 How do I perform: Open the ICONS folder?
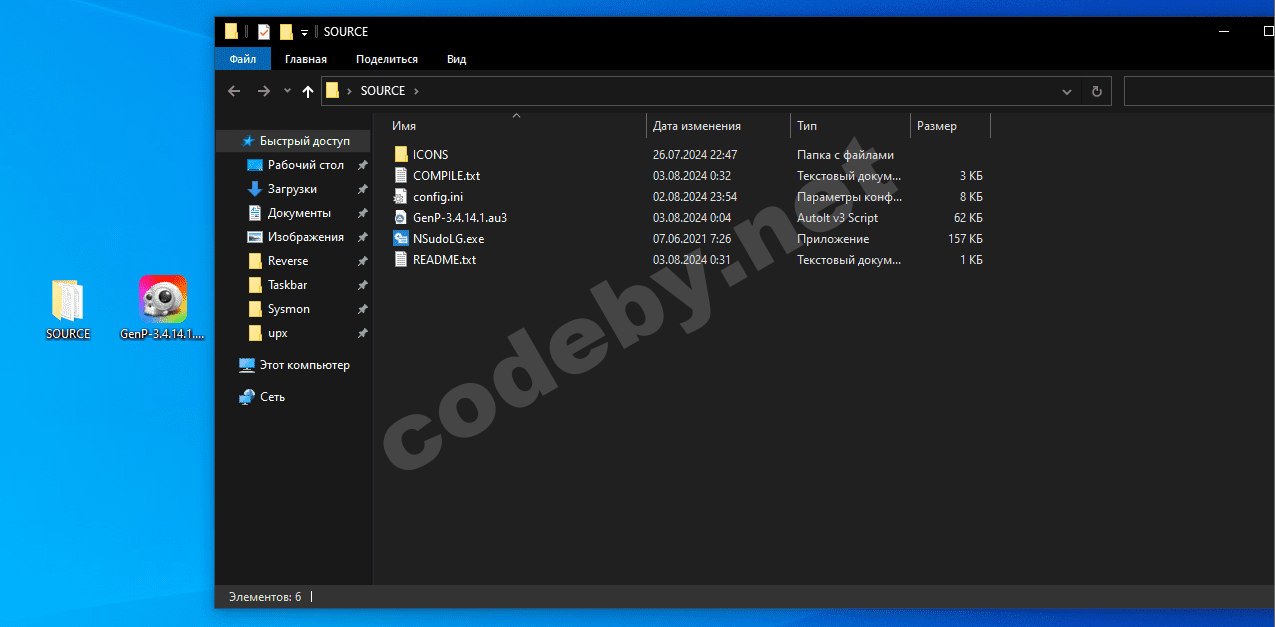click(x=430, y=155)
